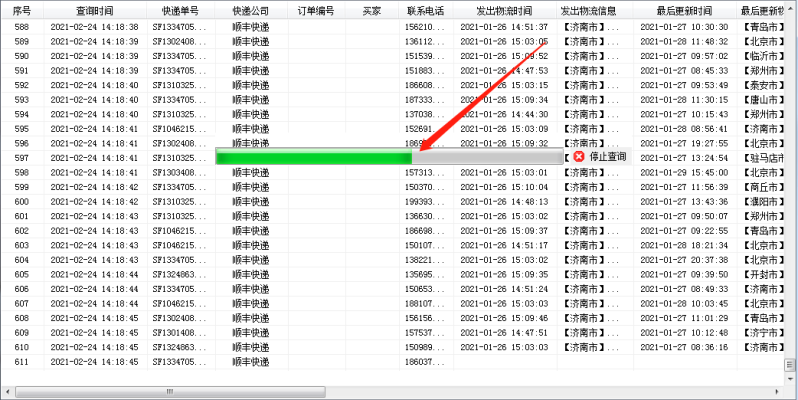
Task: Click the 查询时间 column header
Action: [x=94, y=11]
